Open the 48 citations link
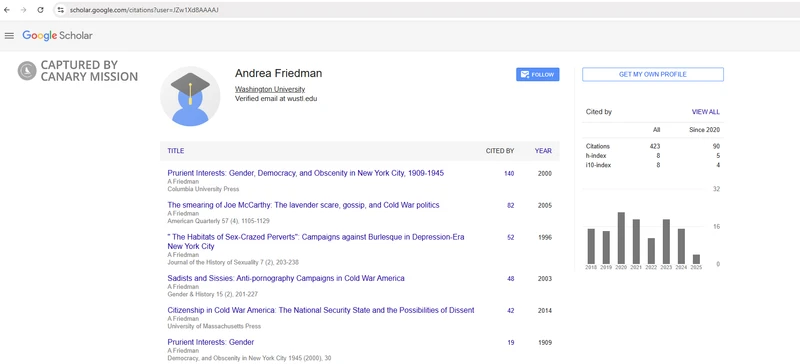 [511, 279]
